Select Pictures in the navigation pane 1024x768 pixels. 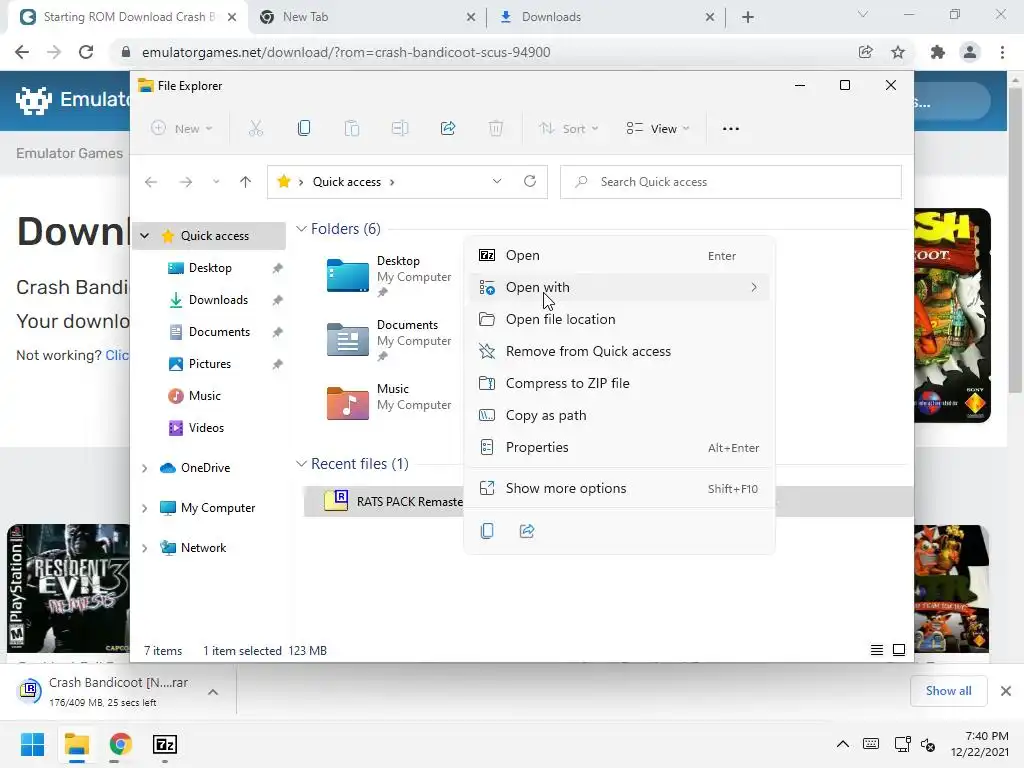[210, 364]
